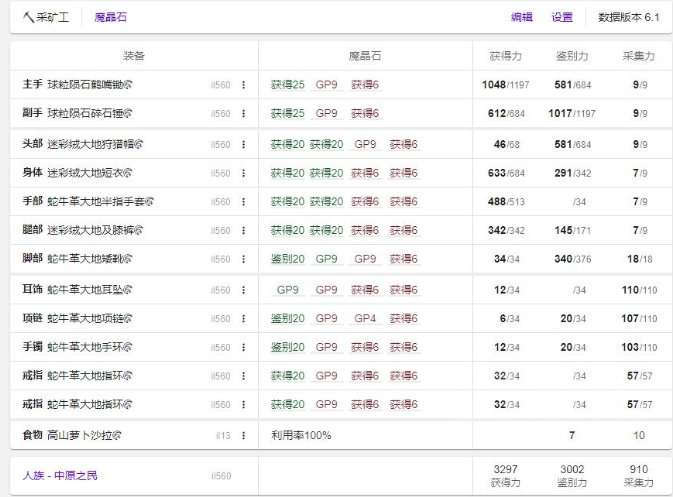Click 110/110 value in 耳饰 row
673x497 pixels.
coord(640,290)
